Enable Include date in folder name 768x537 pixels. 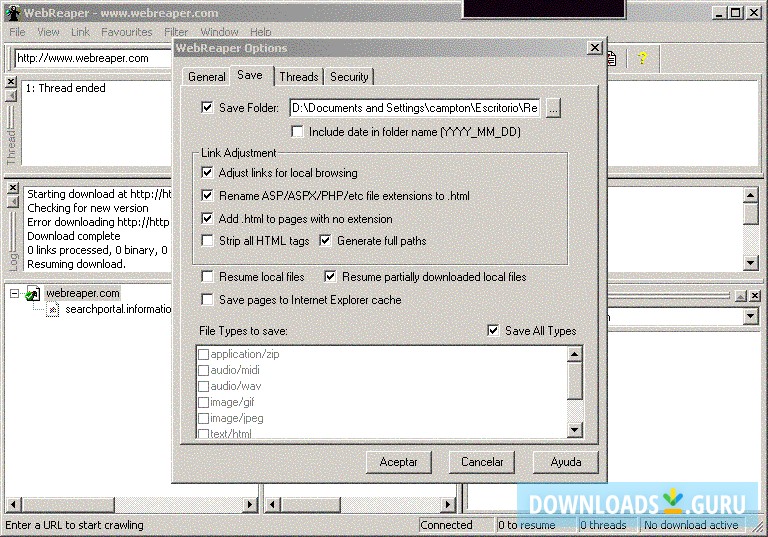[297, 131]
